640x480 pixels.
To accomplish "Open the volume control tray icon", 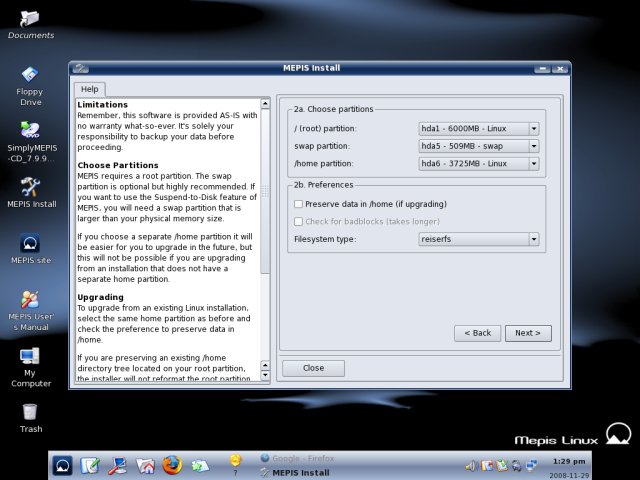I will [471, 465].
